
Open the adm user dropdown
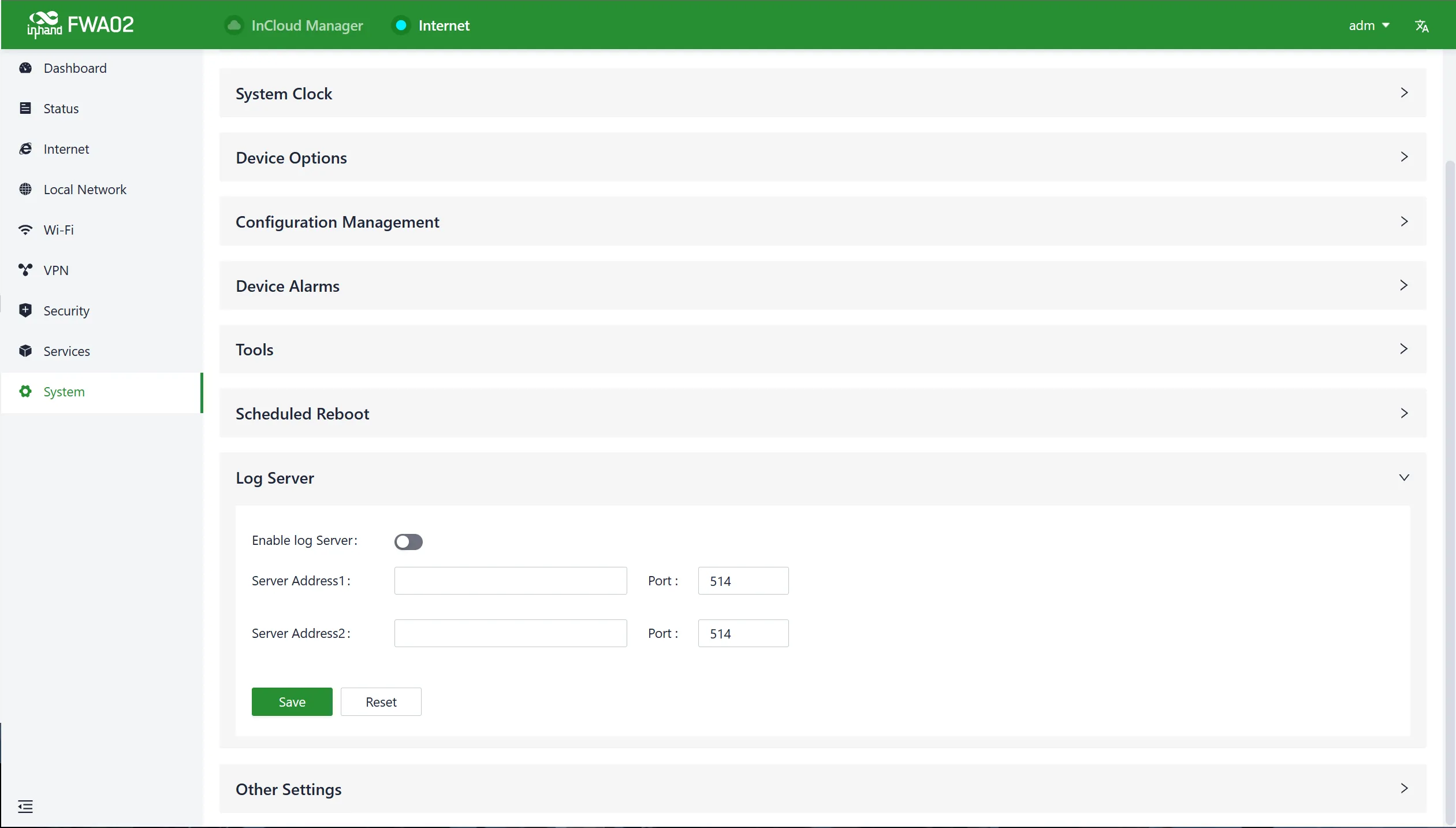1369,25
